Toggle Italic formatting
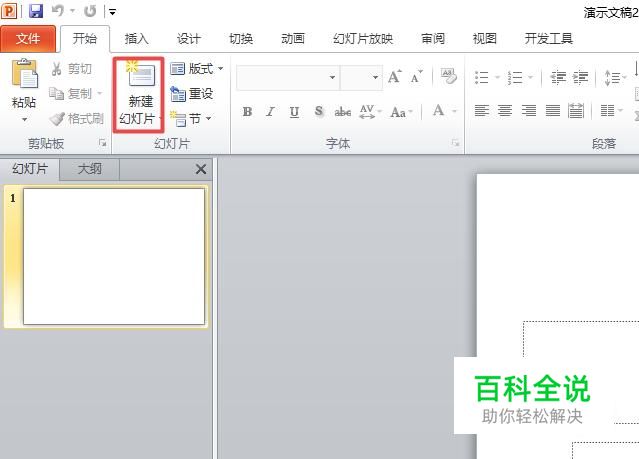 (x=270, y=111)
